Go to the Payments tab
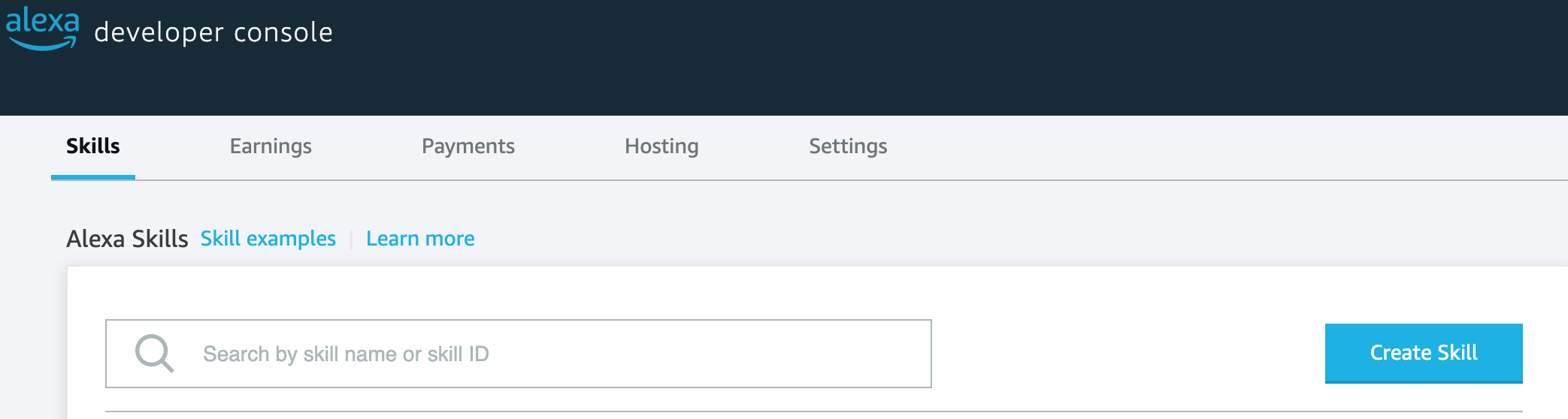This screenshot has height=419, width=1568. (x=468, y=146)
